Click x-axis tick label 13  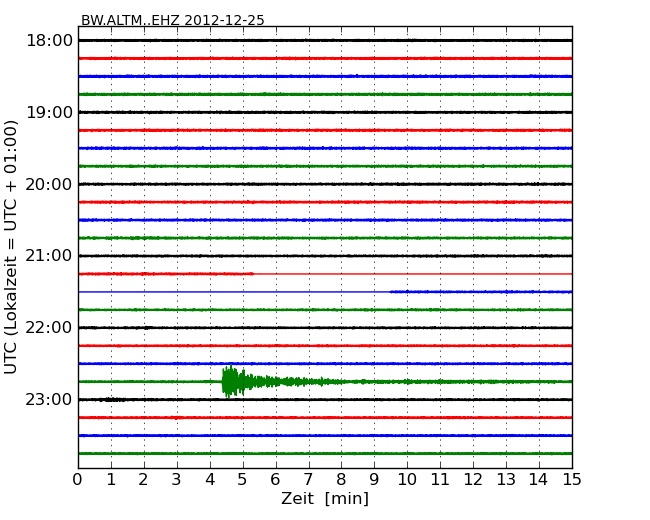point(506,479)
